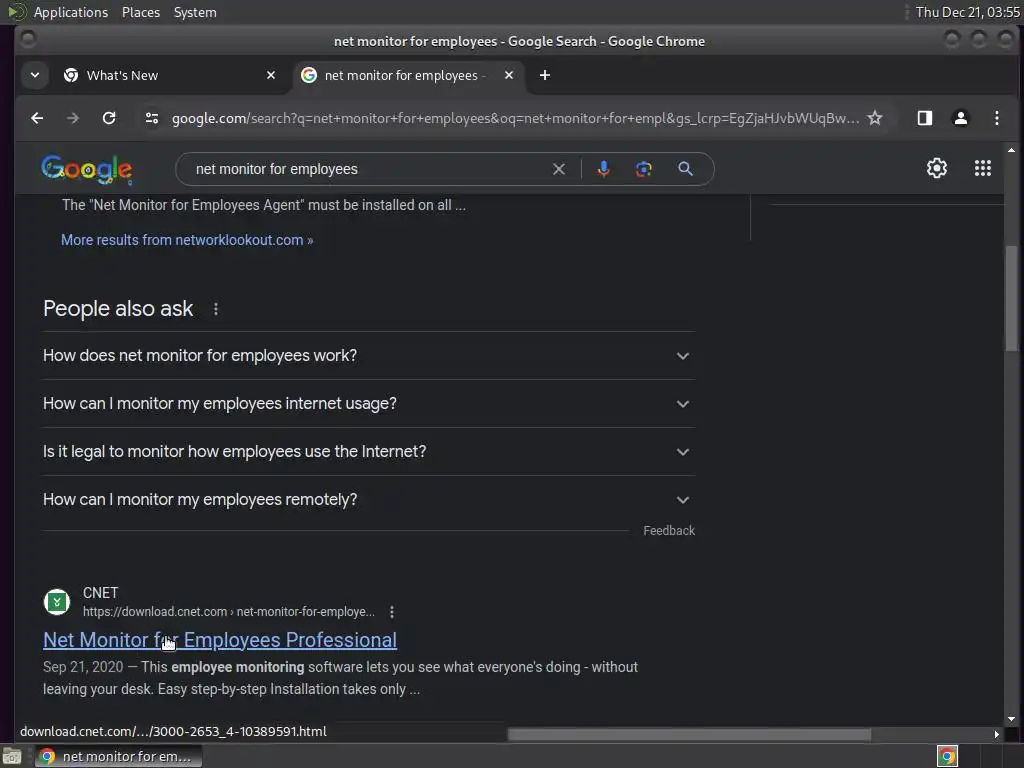Close the net monitor search tab
Viewport: 1024px width, 768px height.
(x=509, y=75)
